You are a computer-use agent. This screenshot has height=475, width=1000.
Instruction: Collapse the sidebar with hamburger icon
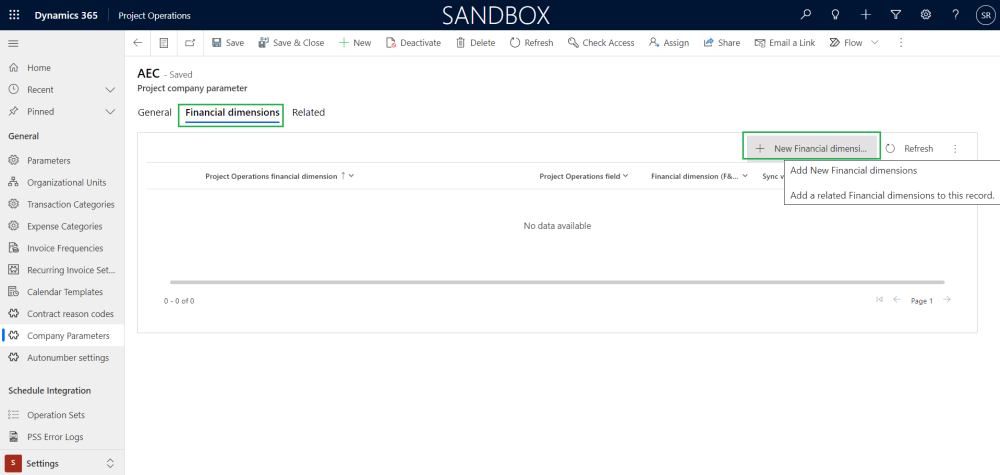point(13,43)
